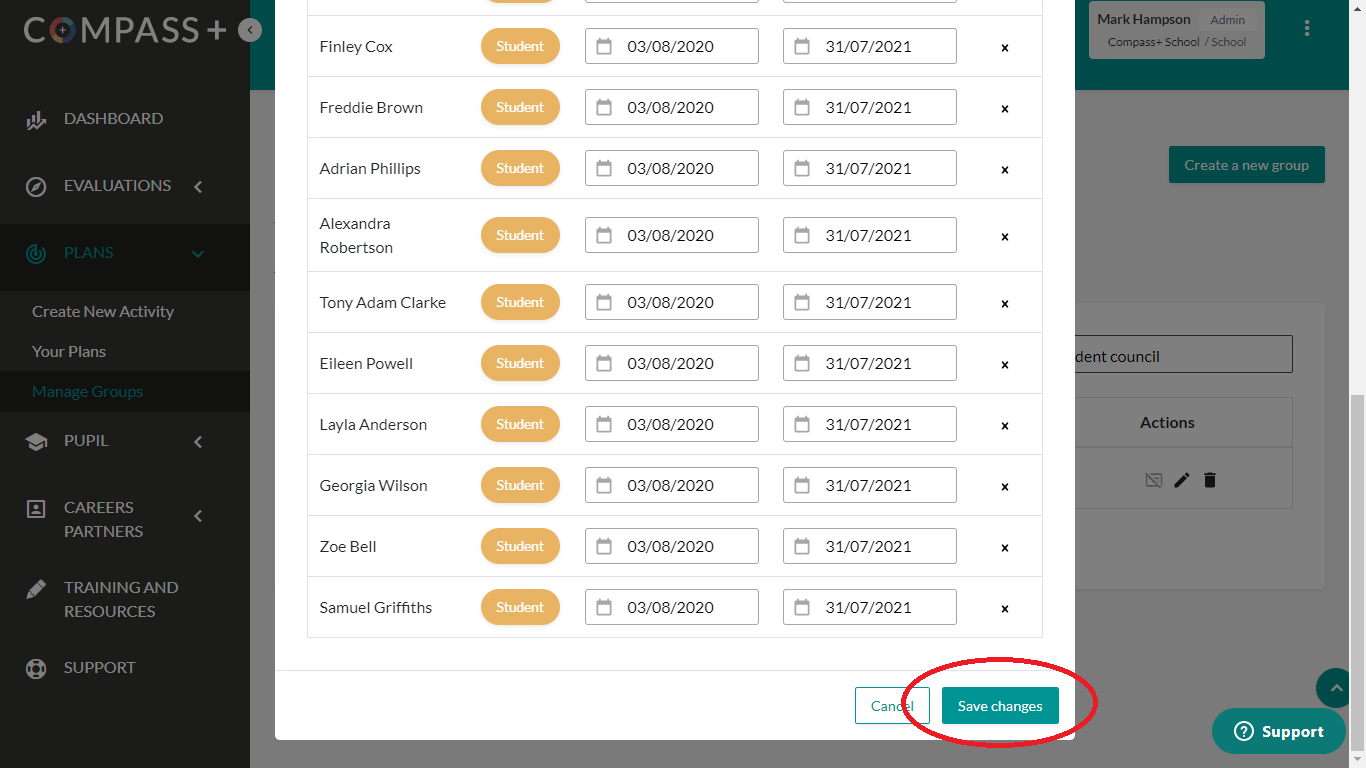Click the Dashboard chart icon
Screen dimensions: 1366x768
36,120
